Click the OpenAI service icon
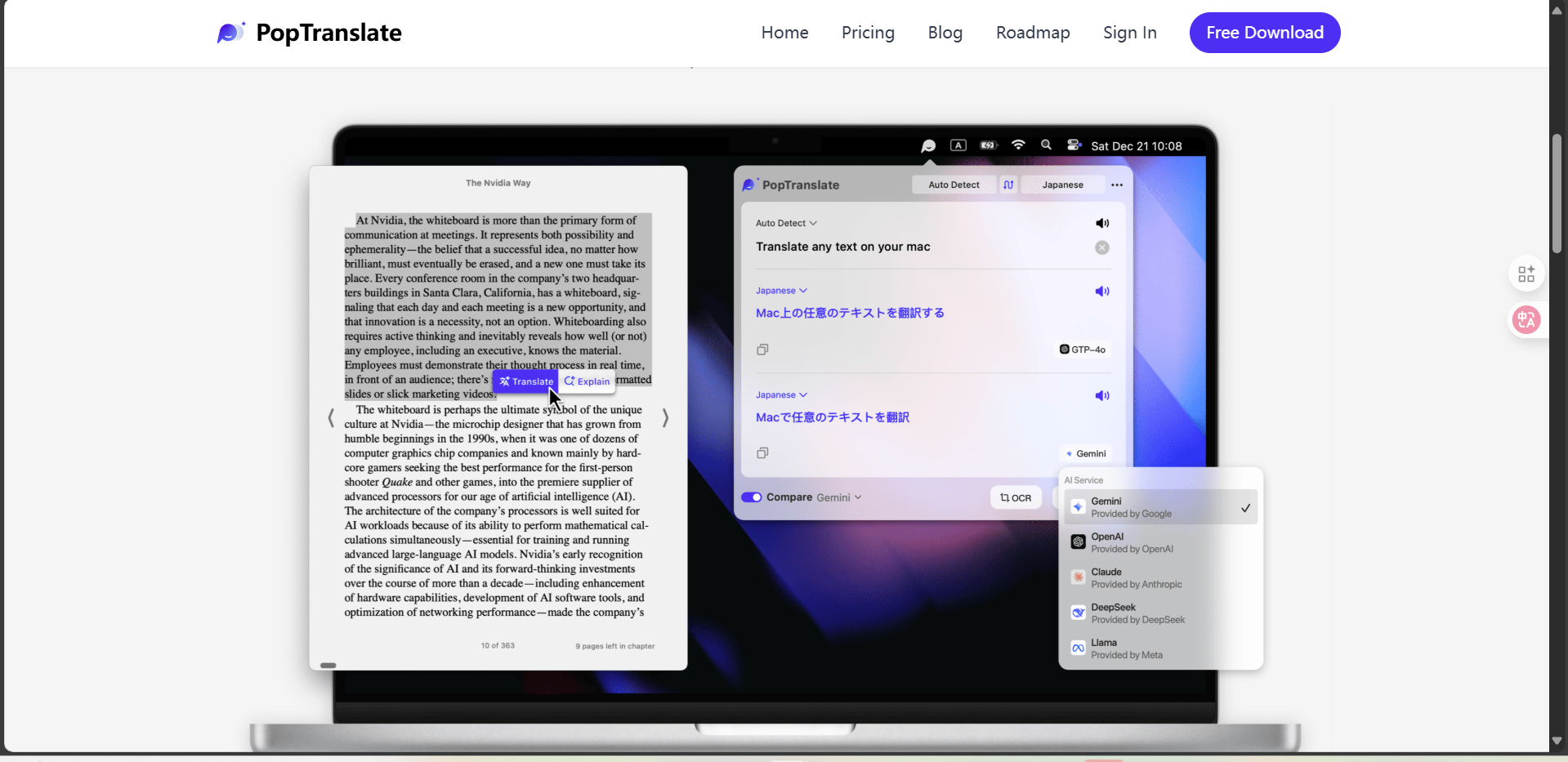Screen dimensions: 1568x762 click(x=1078, y=542)
